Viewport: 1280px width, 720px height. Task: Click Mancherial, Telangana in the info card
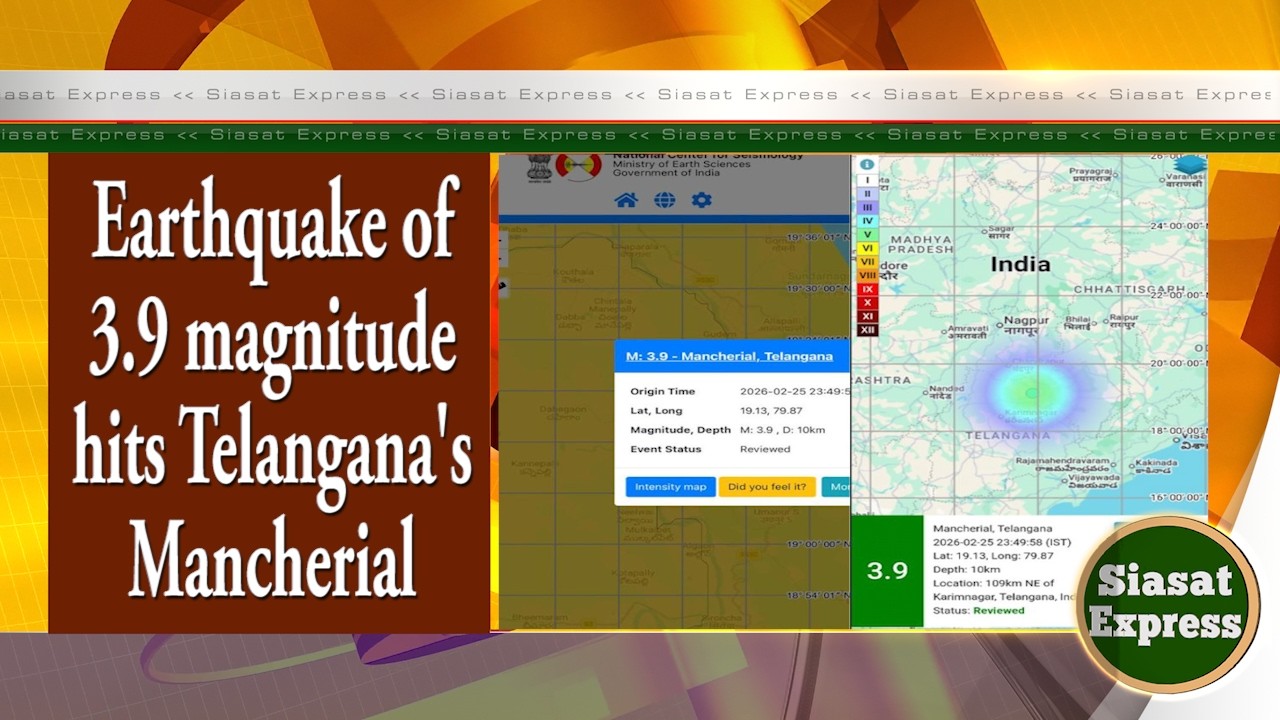pyautogui.click(x=992, y=528)
